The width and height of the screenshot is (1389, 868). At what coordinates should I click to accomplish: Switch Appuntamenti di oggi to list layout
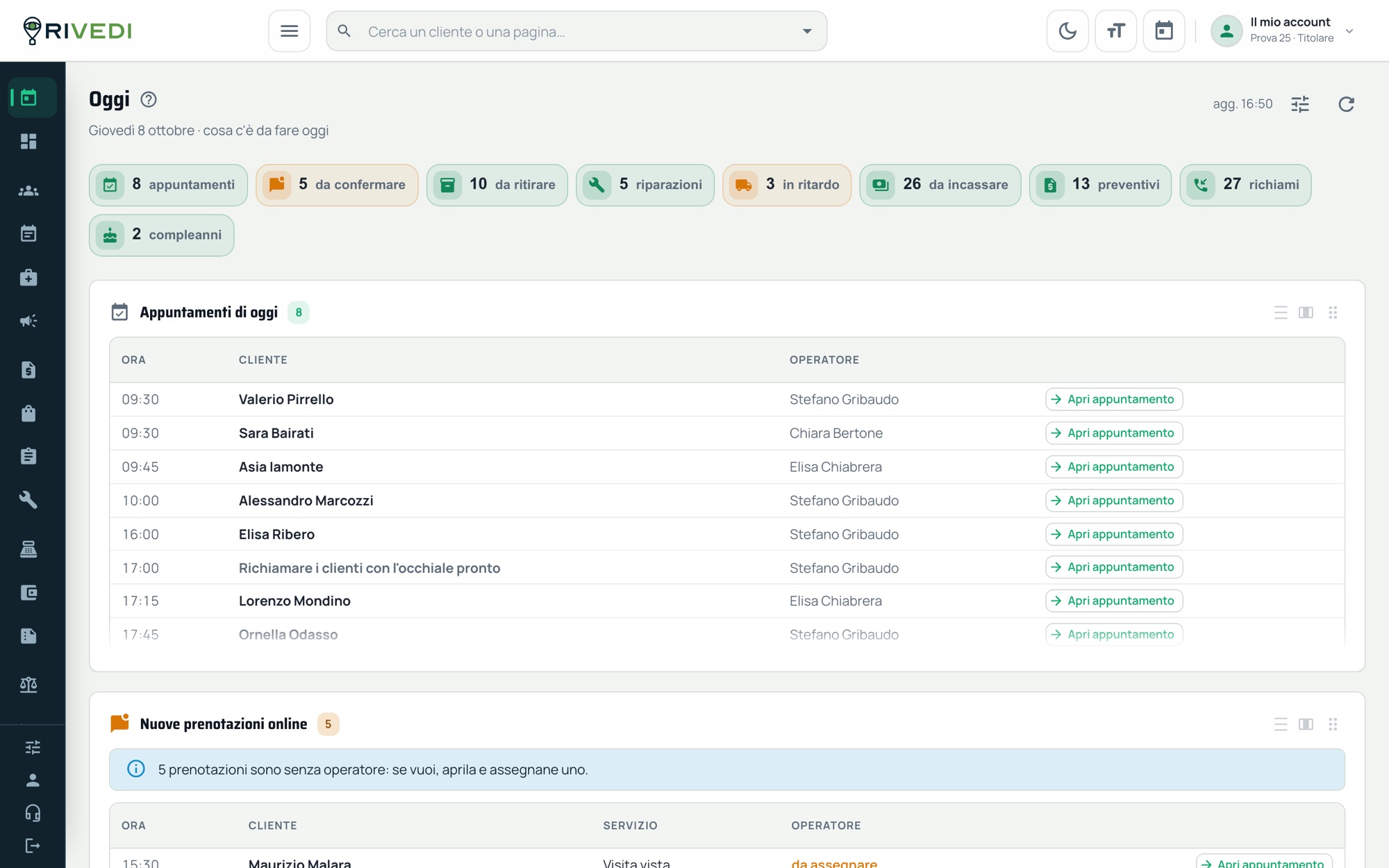(x=1281, y=312)
